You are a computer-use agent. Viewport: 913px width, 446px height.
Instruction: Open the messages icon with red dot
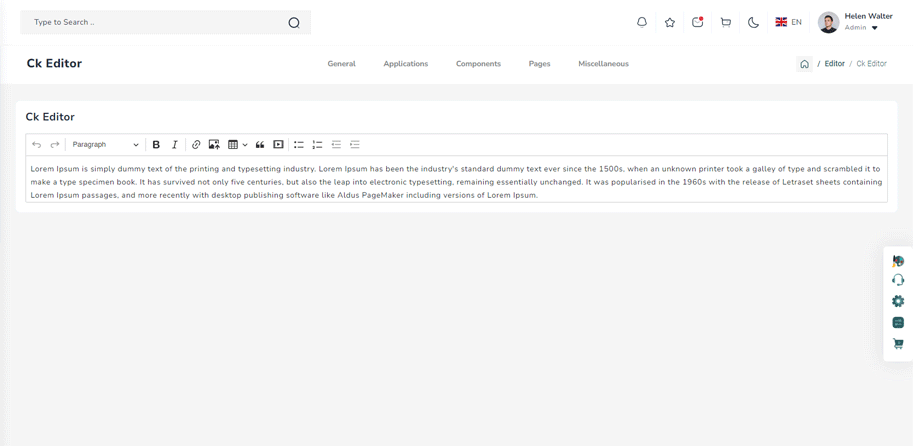(698, 23)
